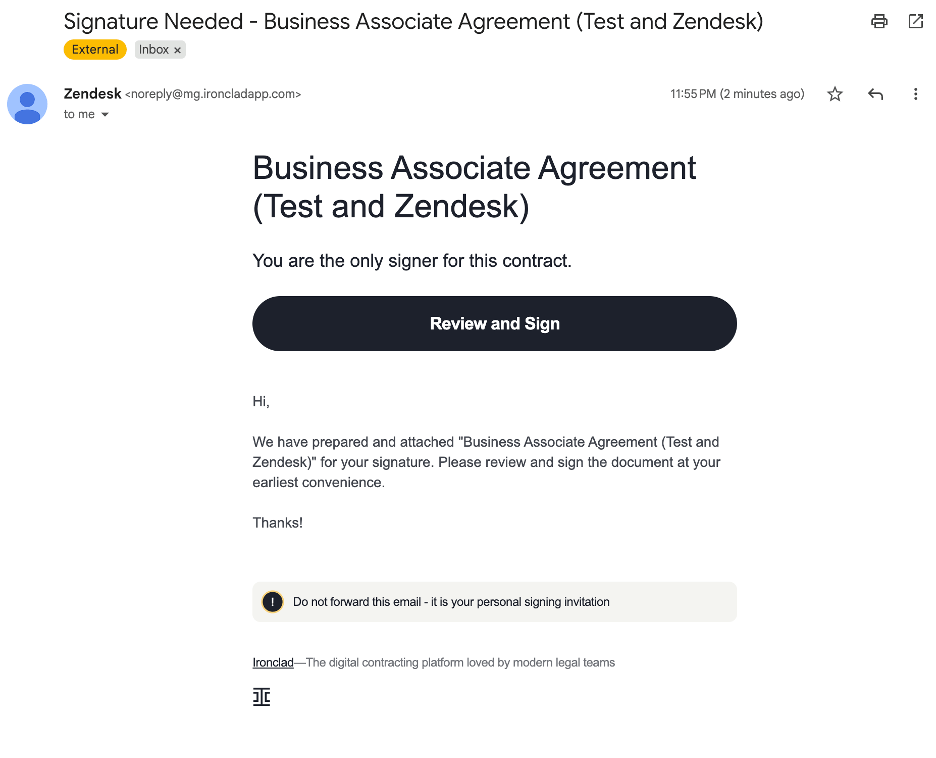Click the exclamation warning icon
The height and width of the screenshot is (758, 936).
[x=272, y=602]
